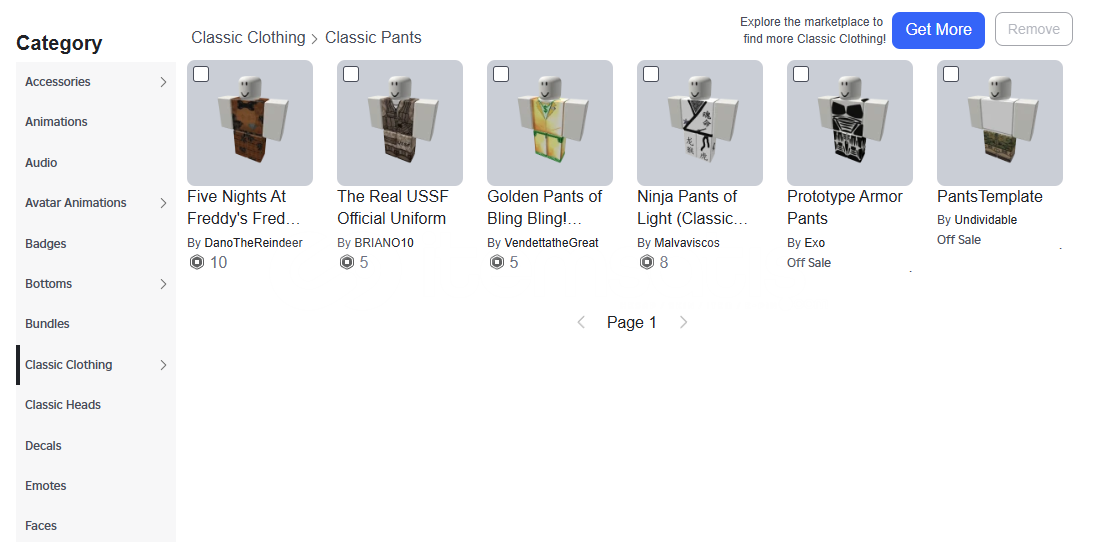Open the PantsTemplate item thumbnail

(x=1000, y=123)
